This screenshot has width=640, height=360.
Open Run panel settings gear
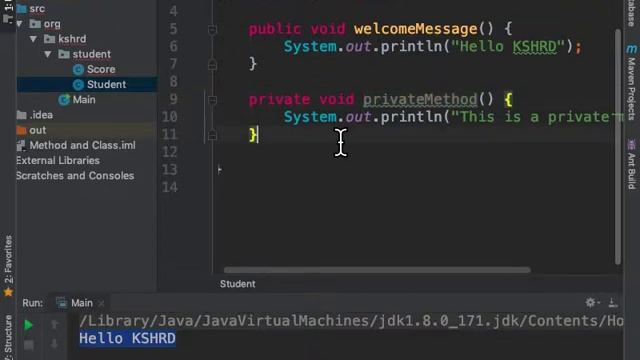pos(591,302)
